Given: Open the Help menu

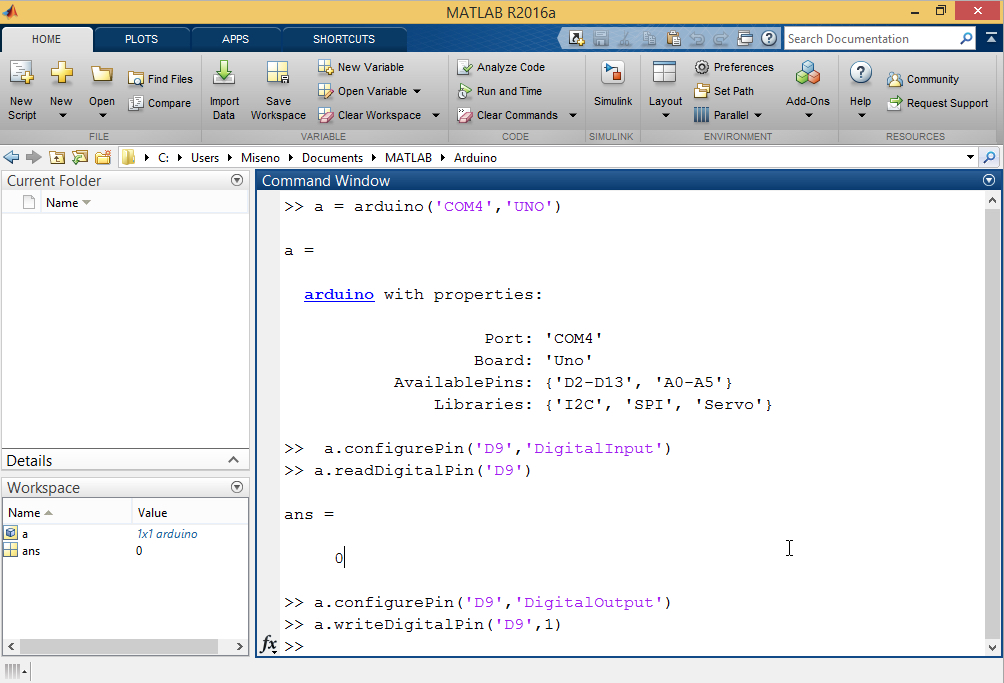Looking at the screenshot, I should 861,90.
